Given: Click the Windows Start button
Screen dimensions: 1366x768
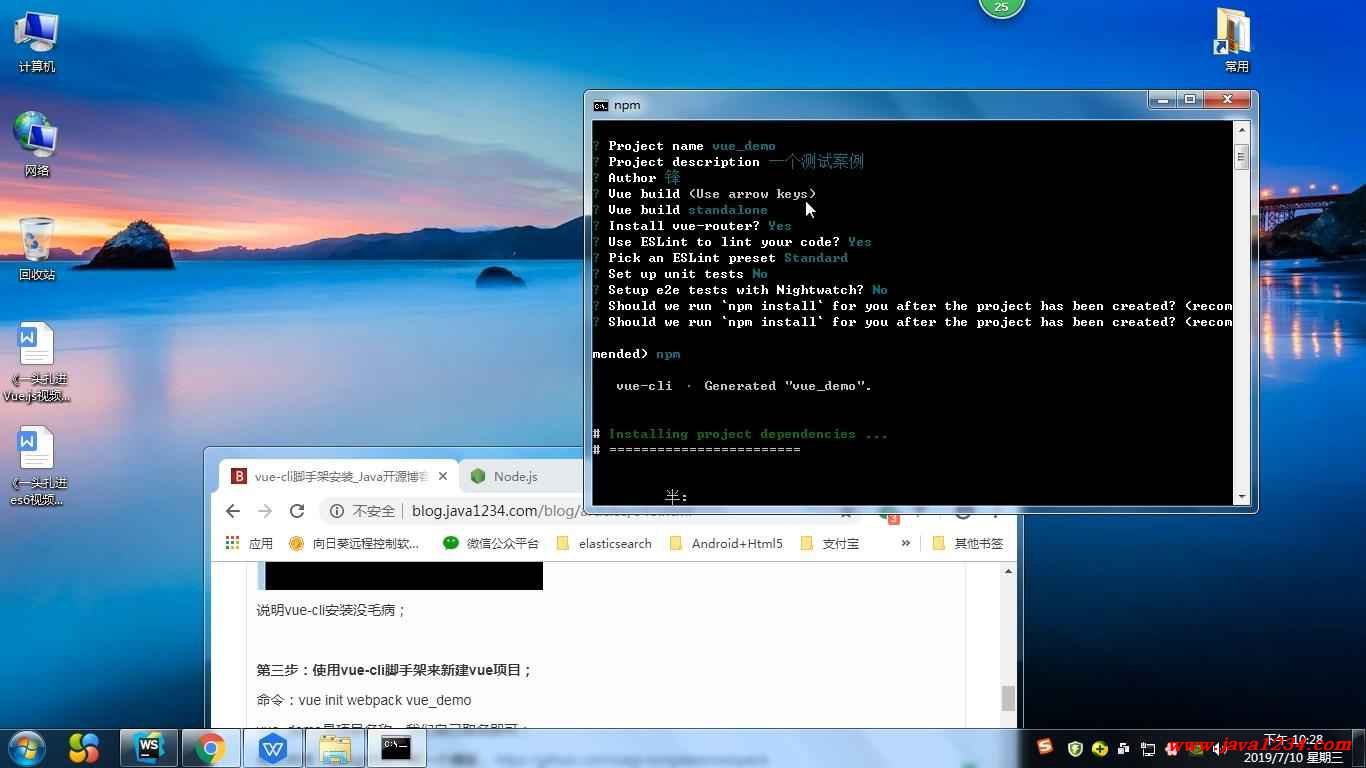Looking at the screenshot, I should (x=26, y=748).
